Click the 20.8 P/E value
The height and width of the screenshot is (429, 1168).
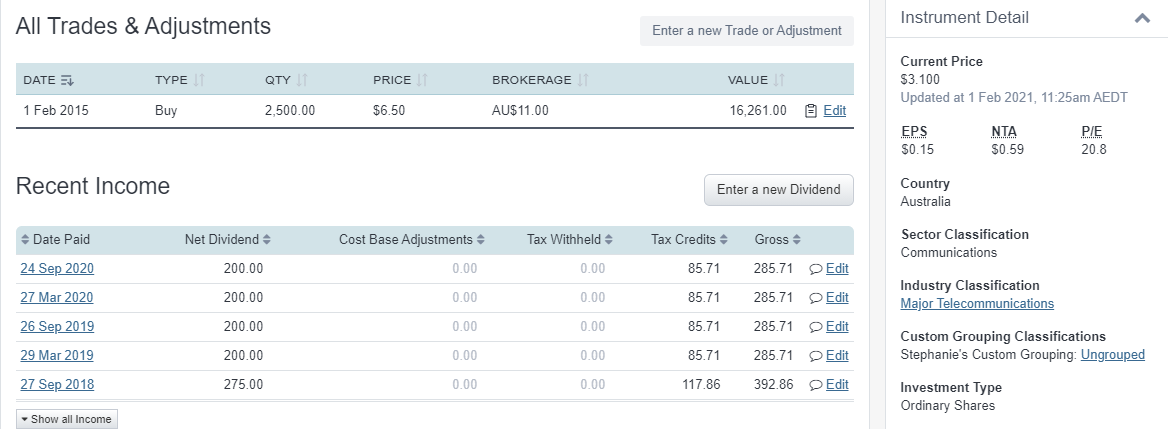1094,150
